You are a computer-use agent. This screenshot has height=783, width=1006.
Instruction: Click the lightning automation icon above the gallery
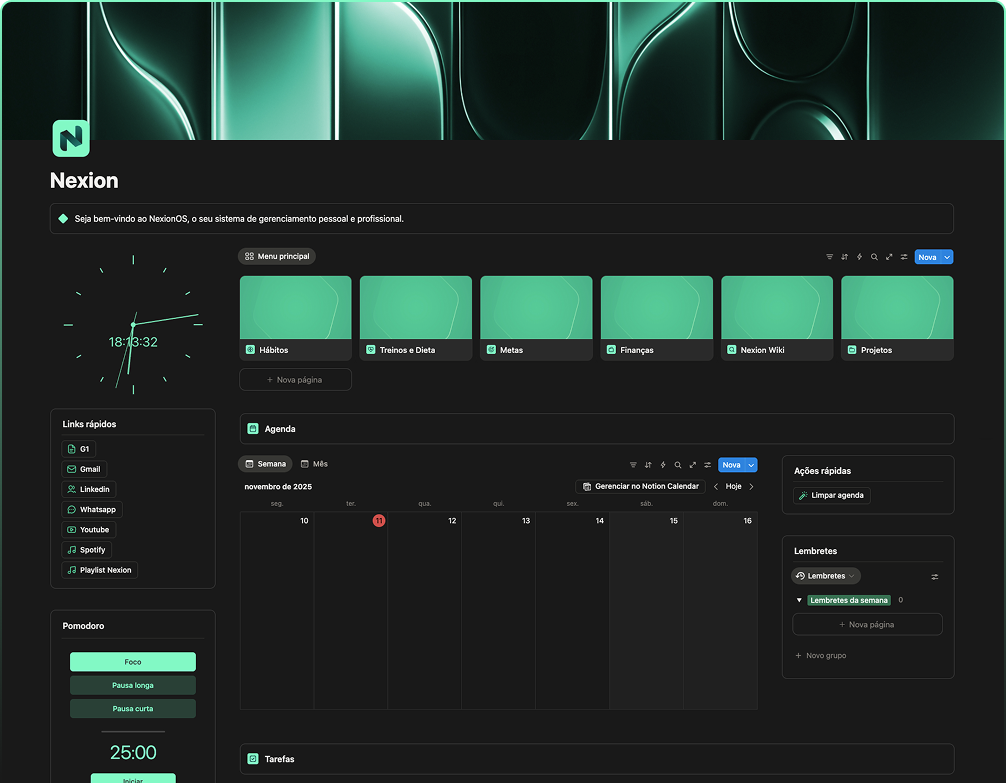coord(859,257)
